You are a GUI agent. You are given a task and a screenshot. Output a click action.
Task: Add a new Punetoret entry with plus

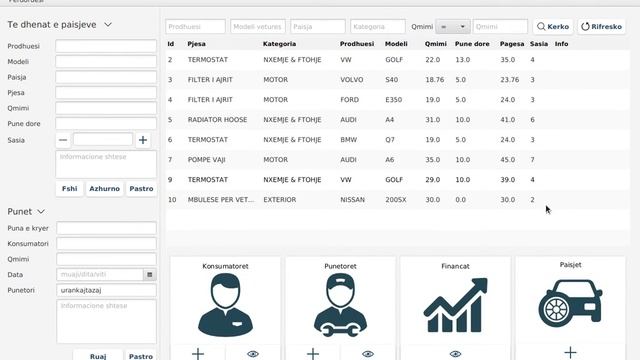tap(313, 353)
